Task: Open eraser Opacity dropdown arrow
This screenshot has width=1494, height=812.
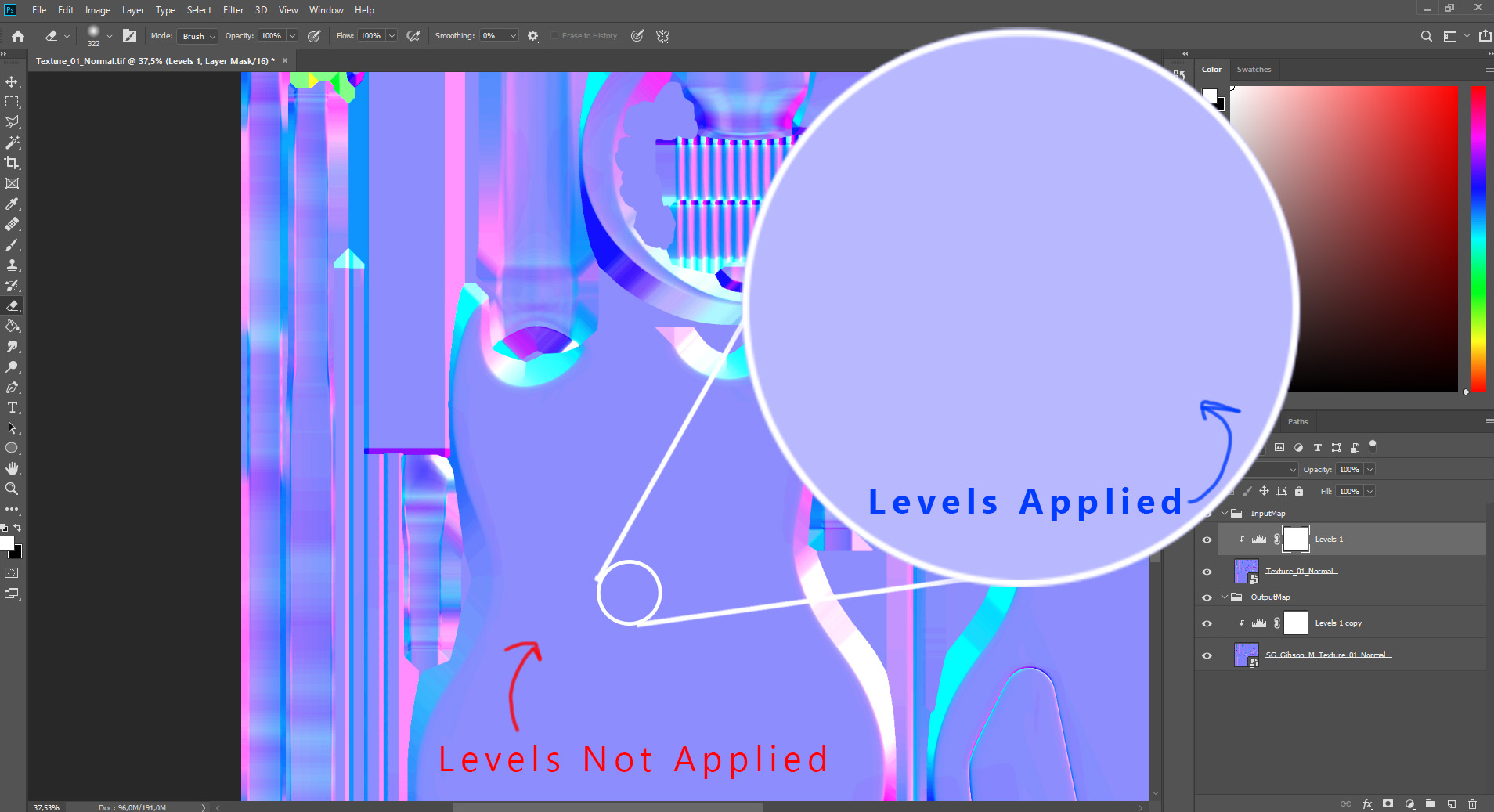Action: [292, 36]
